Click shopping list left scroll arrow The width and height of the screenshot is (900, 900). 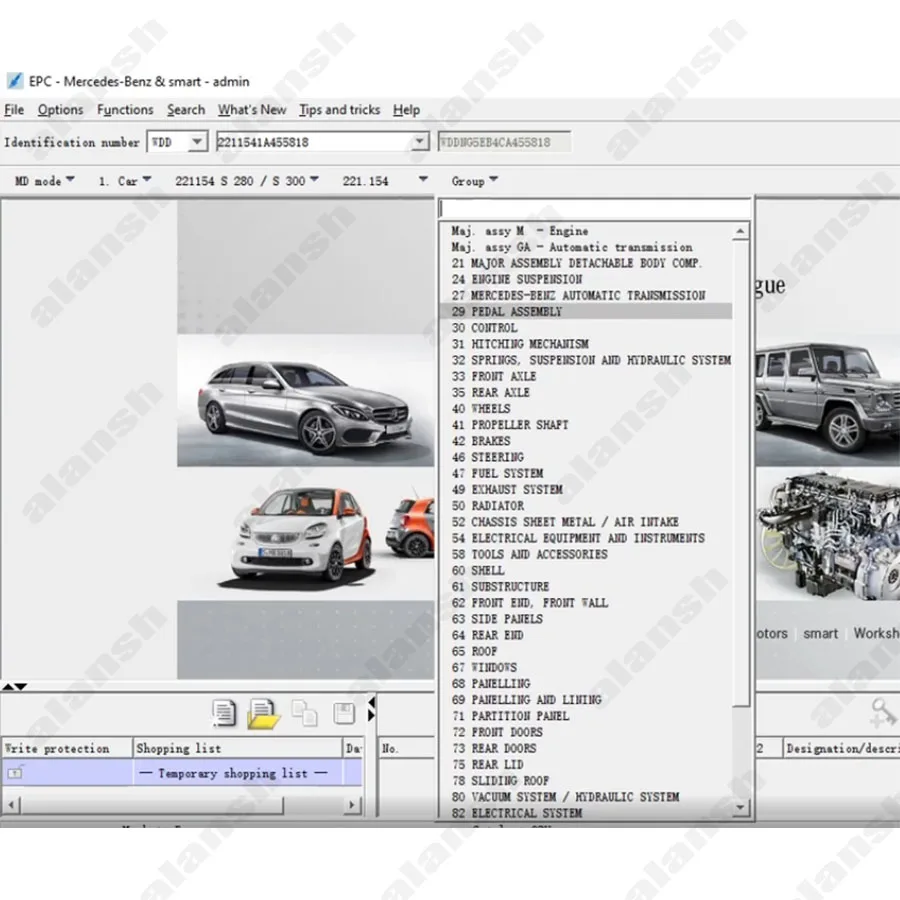pyautogui.click(x=11, y=805)
